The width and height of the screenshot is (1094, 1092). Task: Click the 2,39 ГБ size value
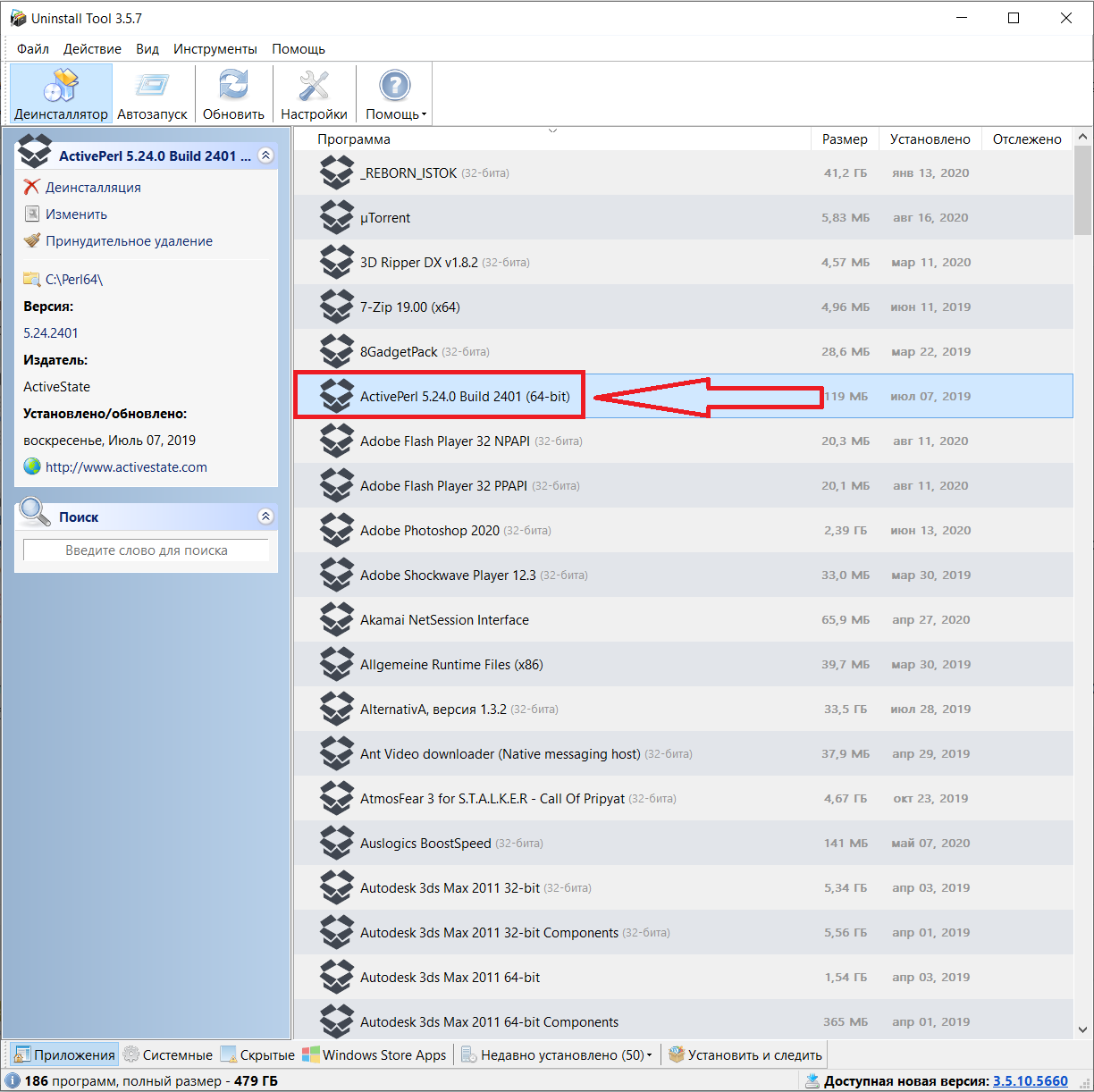coord(846,531)
